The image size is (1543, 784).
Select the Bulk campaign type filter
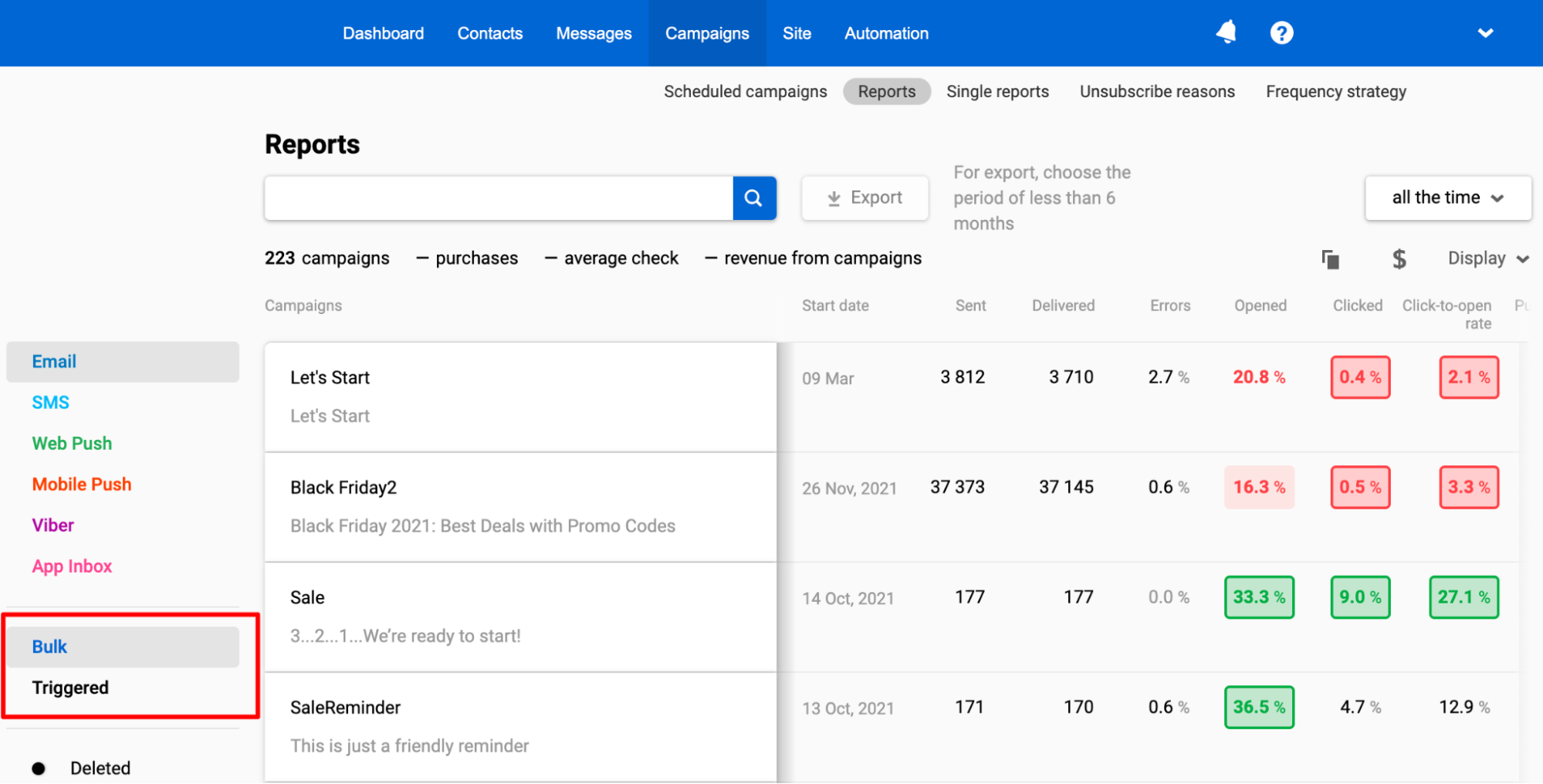click(x=50, y=647)
